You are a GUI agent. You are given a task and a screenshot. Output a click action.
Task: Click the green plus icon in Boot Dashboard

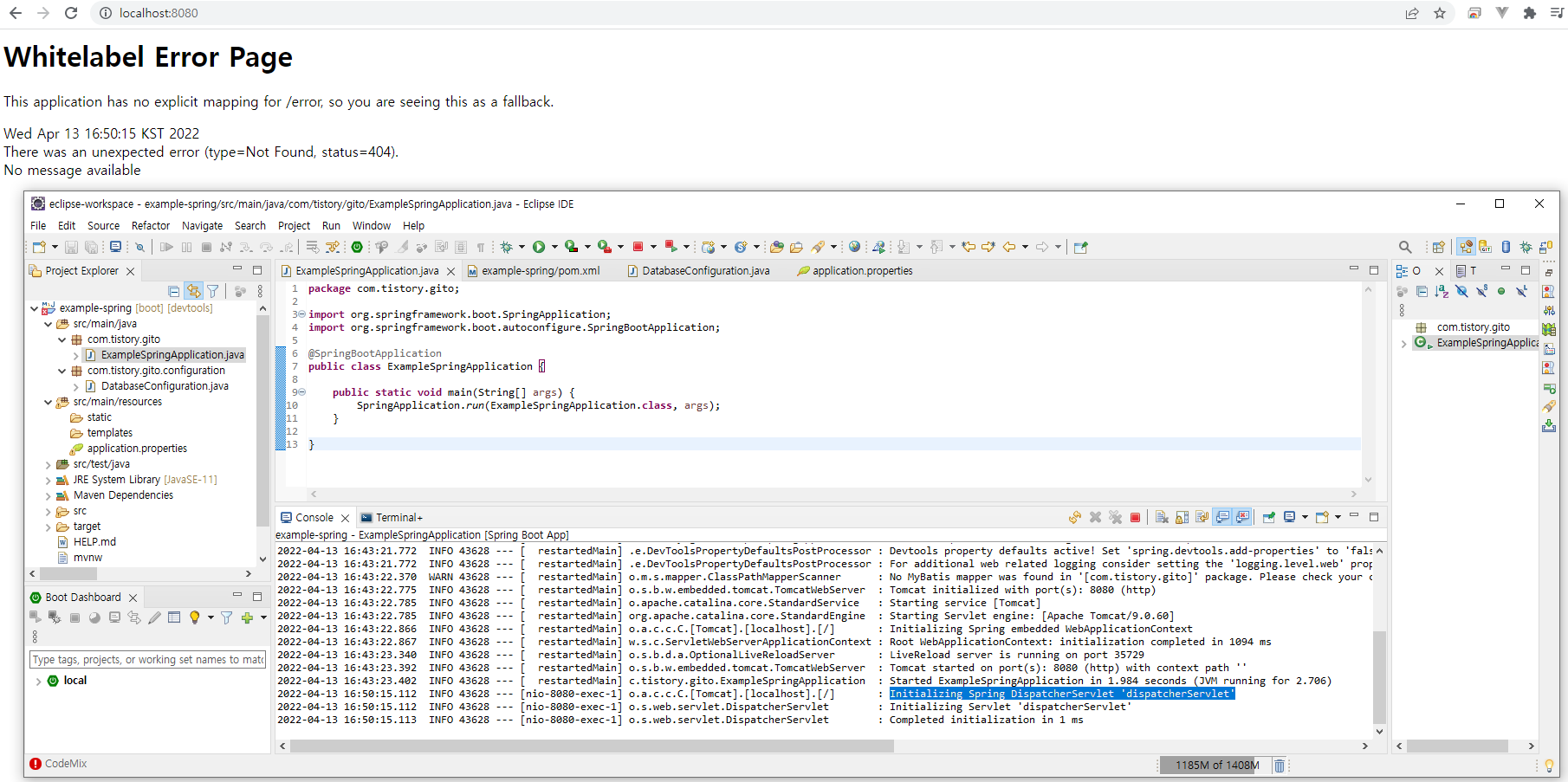(248, 618)
